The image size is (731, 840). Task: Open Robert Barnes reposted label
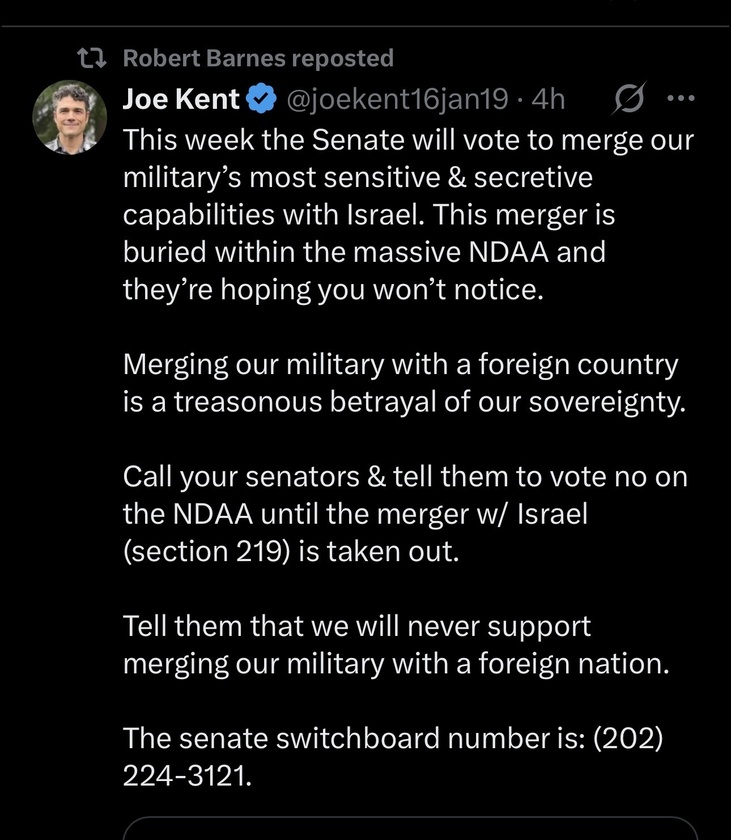258,58
